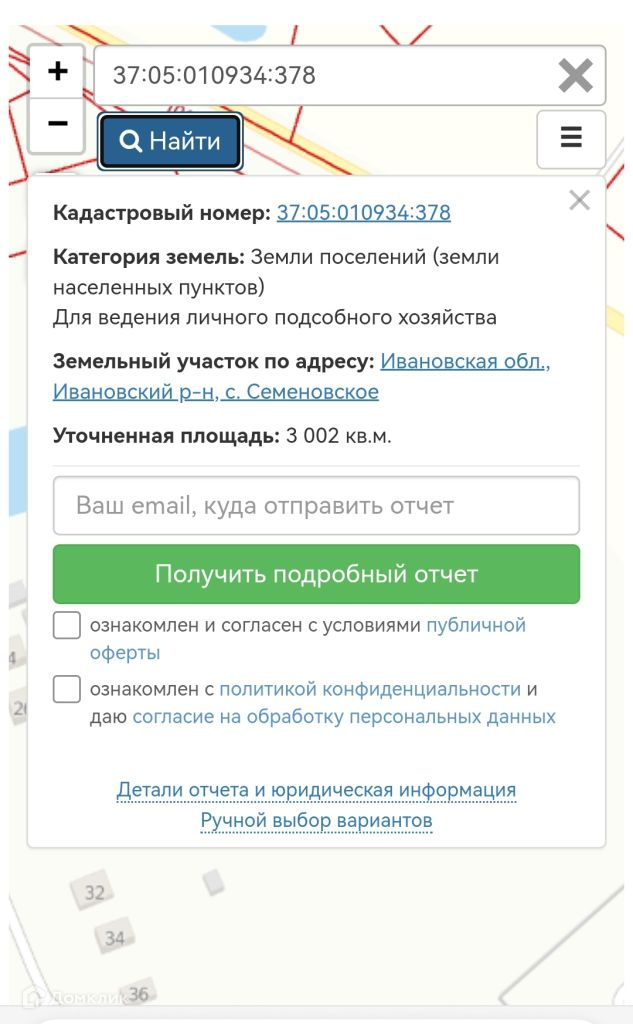This screenshot has width=633, height=1024.
Task: Check the публичной оферты agreement checkbox
Action: [67, 626]
